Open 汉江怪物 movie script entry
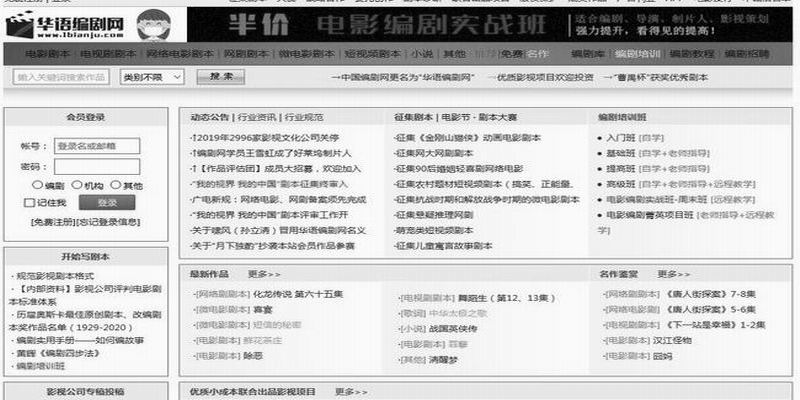The image size is (800, 400). coord(672,340)
